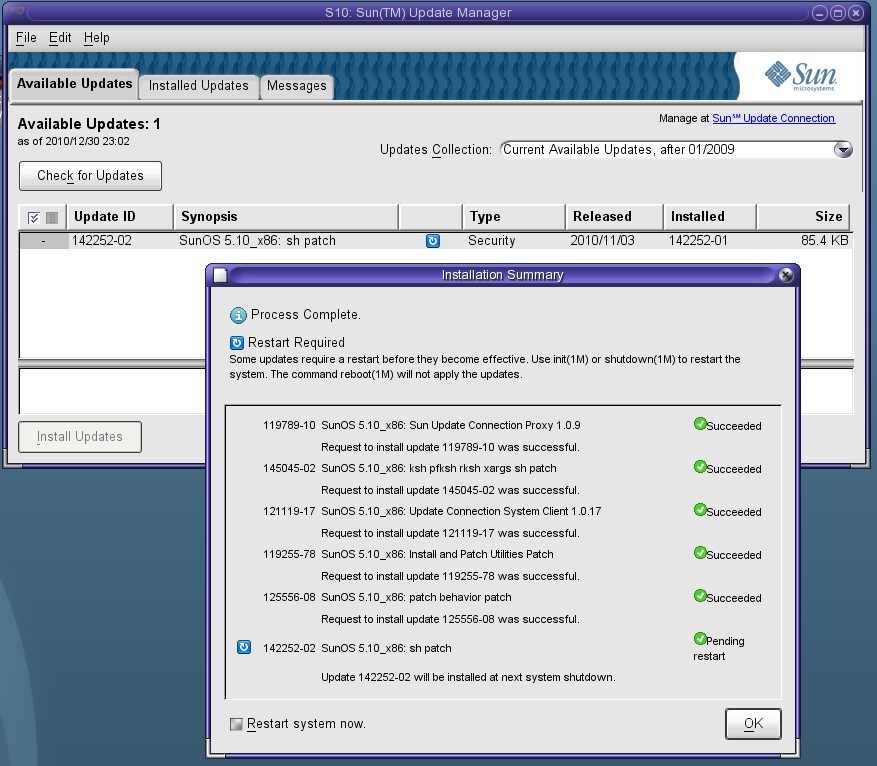Toggle the selection box for update 142252-02

click(44, 241)
